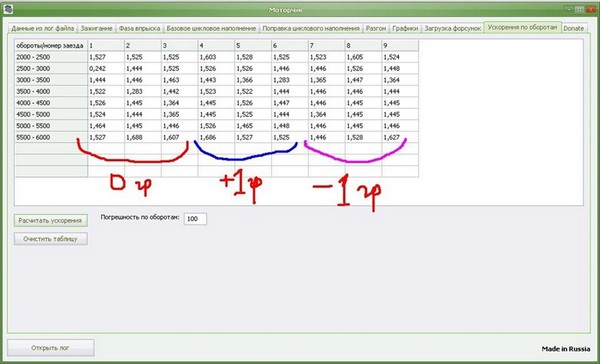This screenshot has height=364, width=600.
Task: Select the Donate tab
Action: pos(574,29)
